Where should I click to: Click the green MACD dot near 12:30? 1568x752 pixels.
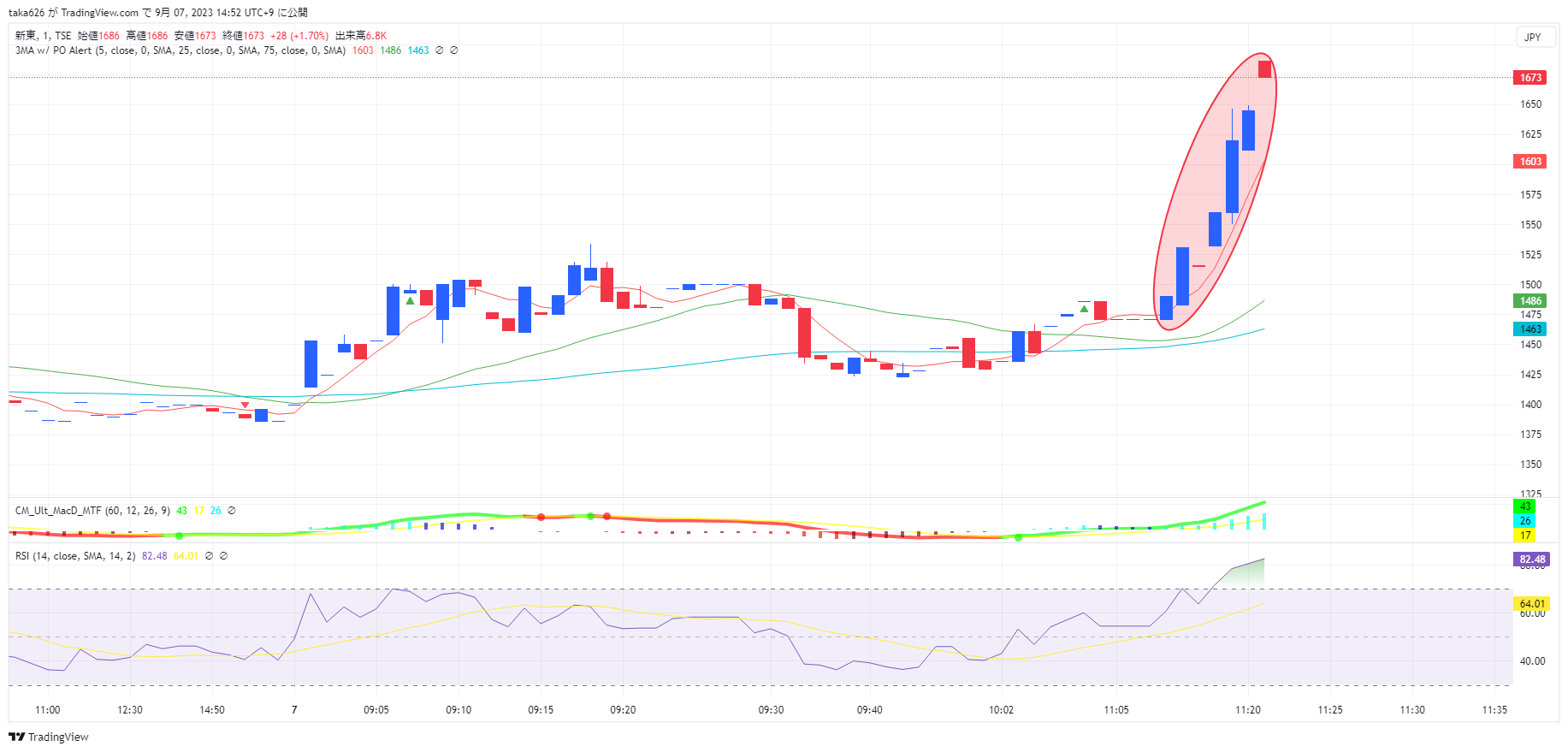[x=179, y=536]
